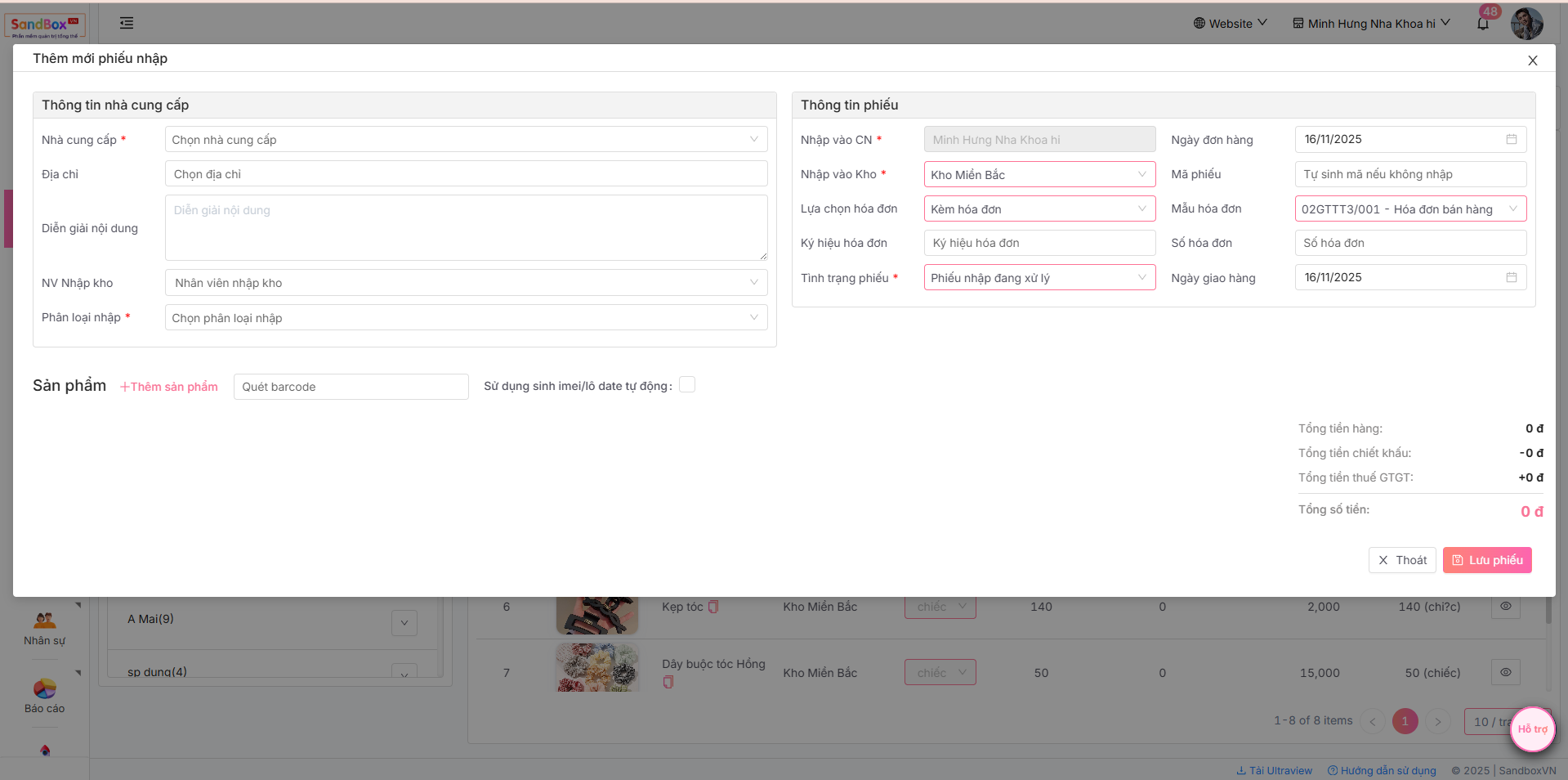Expand the Nhập vào Kho dropdown
Image resolution: width=1568 pixels, height=780 pixels.
pos(1039,175)
